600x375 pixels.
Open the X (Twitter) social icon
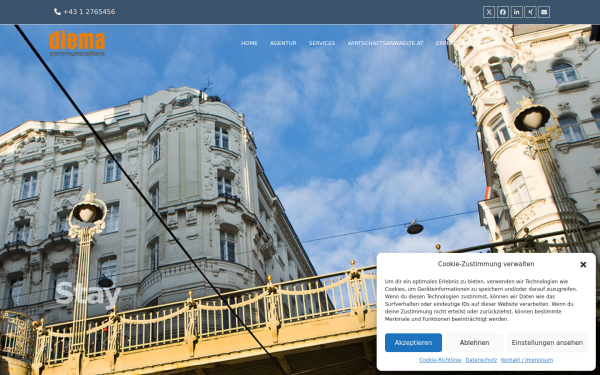pyautogui.click(x=489, y=12)
